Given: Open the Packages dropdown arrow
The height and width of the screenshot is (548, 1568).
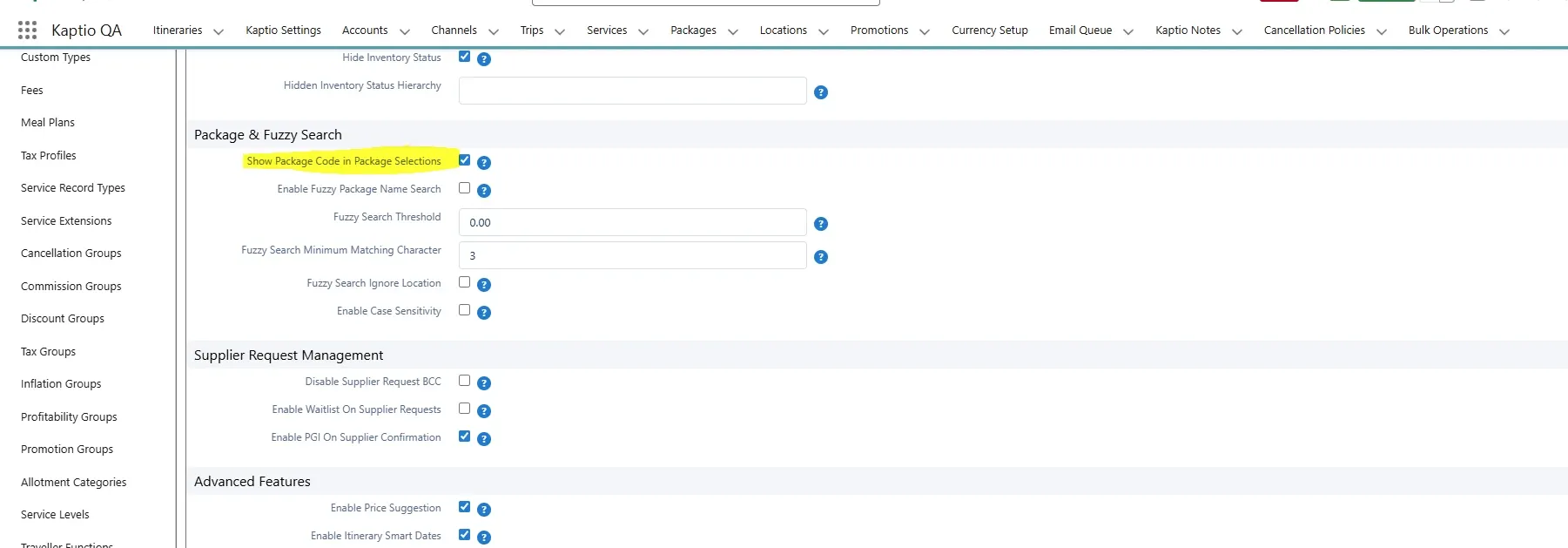Looking at the screenshot, I should coord(732,31).
